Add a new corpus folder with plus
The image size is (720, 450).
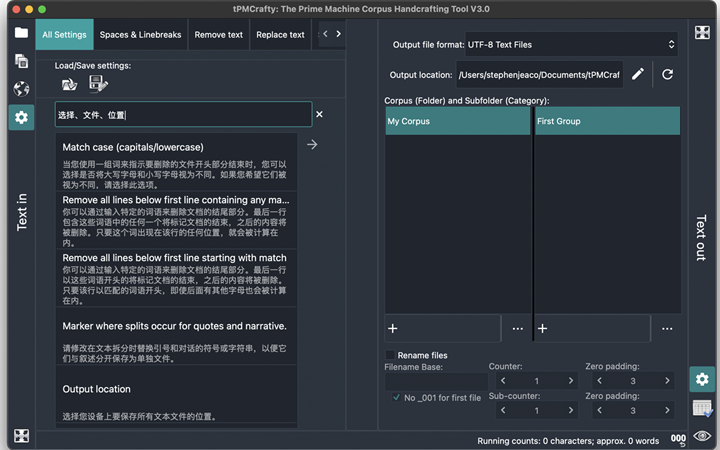[x=393, y=328]
